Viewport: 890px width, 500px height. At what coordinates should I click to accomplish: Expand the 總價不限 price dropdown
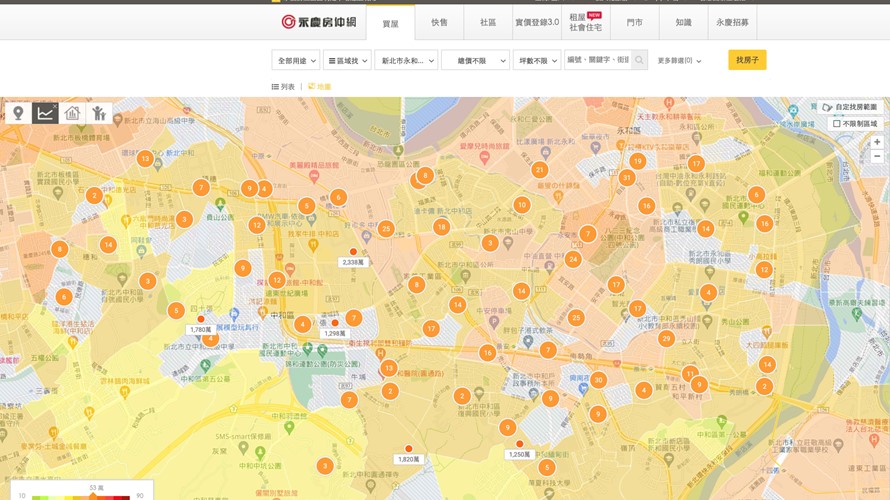tap(475, 61)
